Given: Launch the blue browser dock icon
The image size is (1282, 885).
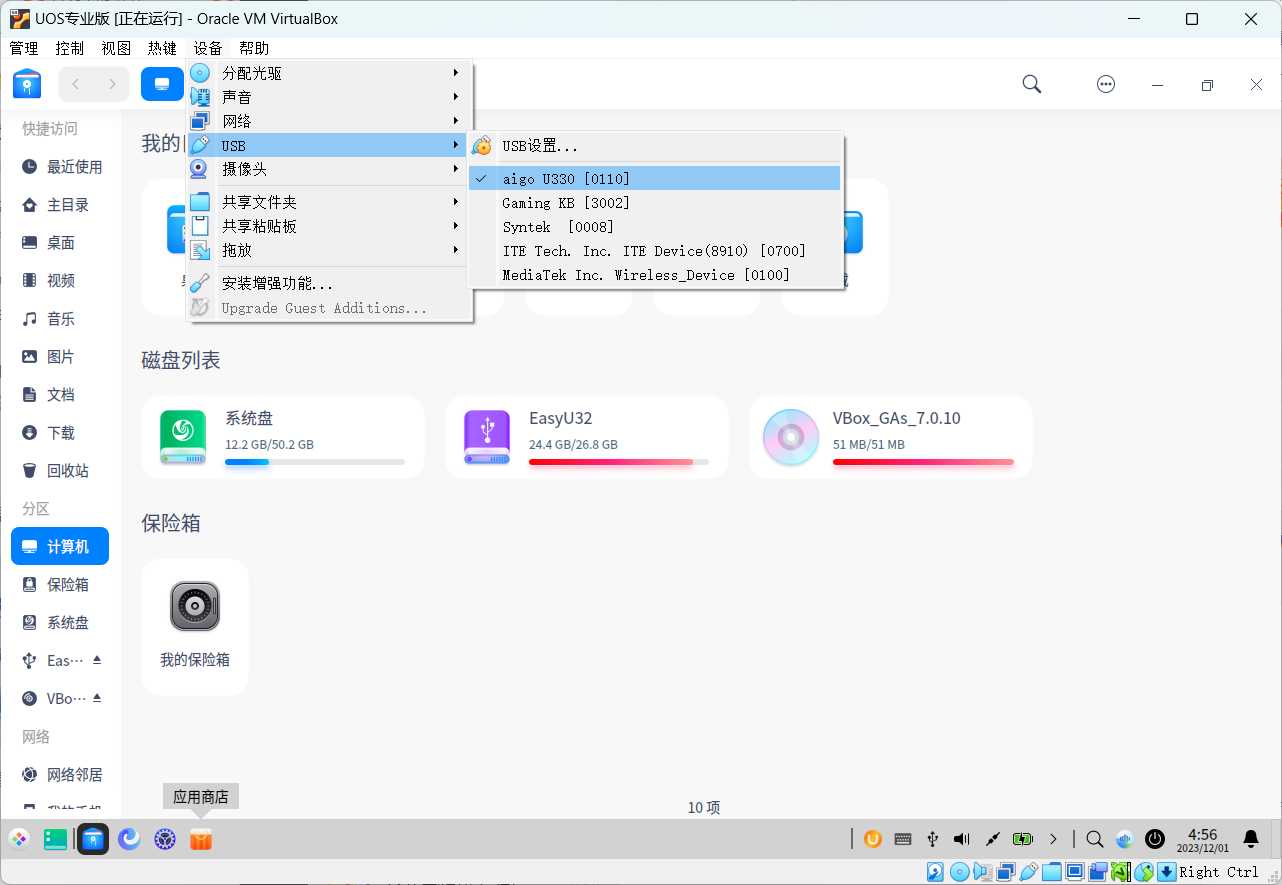Looking at the screenshot, I should point(129,839).
